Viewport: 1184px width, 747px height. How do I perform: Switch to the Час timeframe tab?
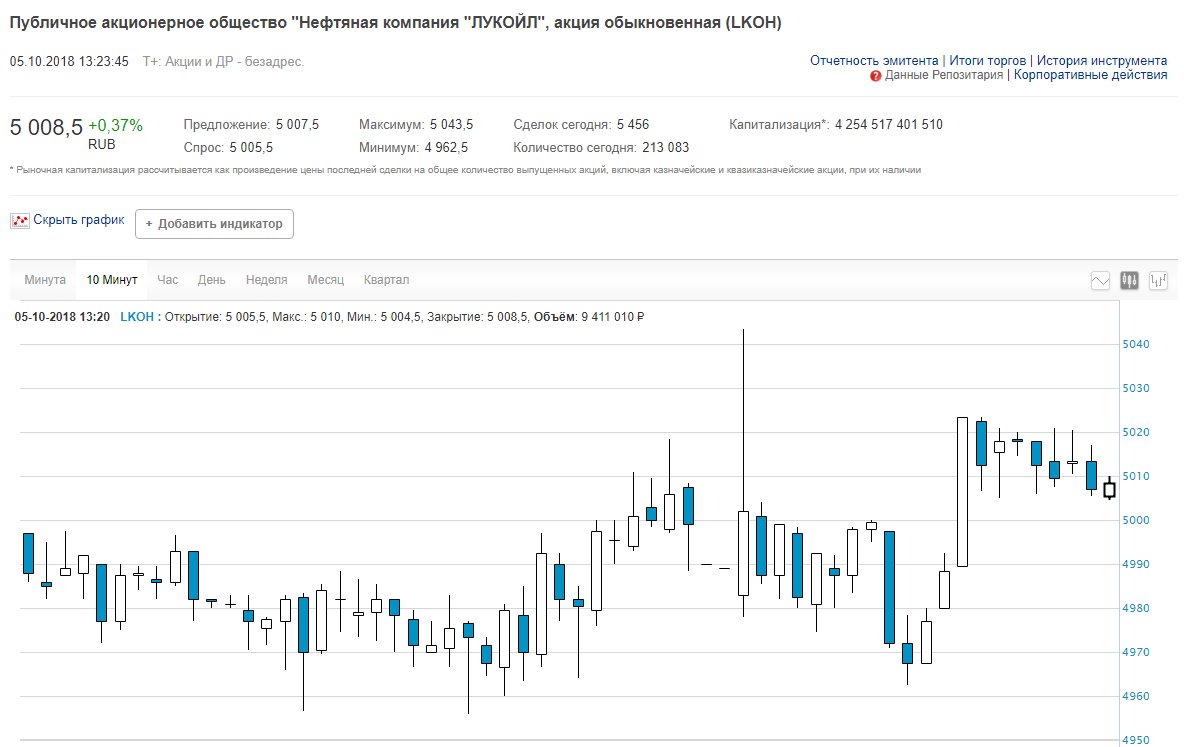click(x=168, y=279)
